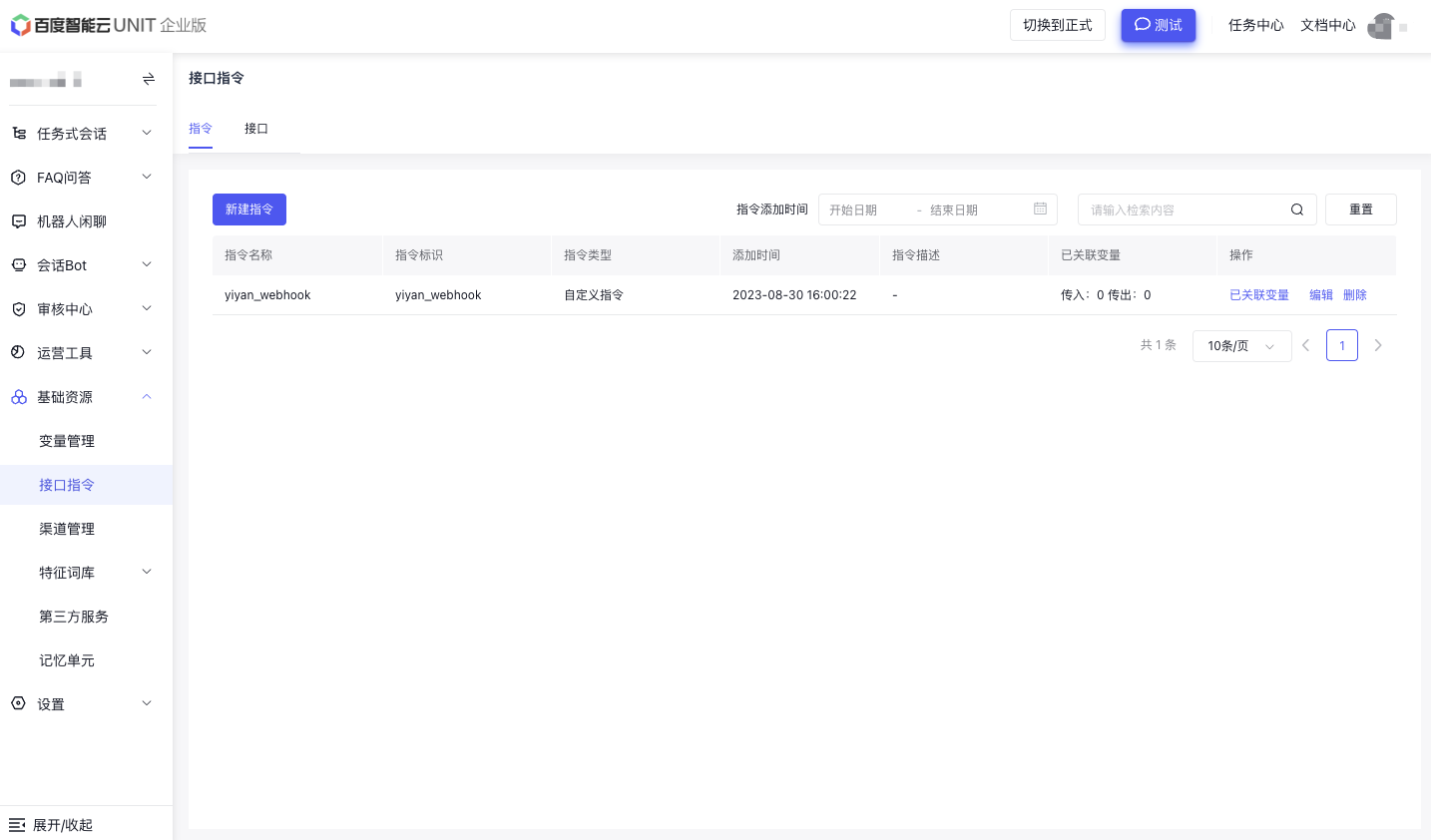Viewport: 1431px width, 840px height.
Task: Expand the 设置 menu chevron
Action: pos(147,703)
